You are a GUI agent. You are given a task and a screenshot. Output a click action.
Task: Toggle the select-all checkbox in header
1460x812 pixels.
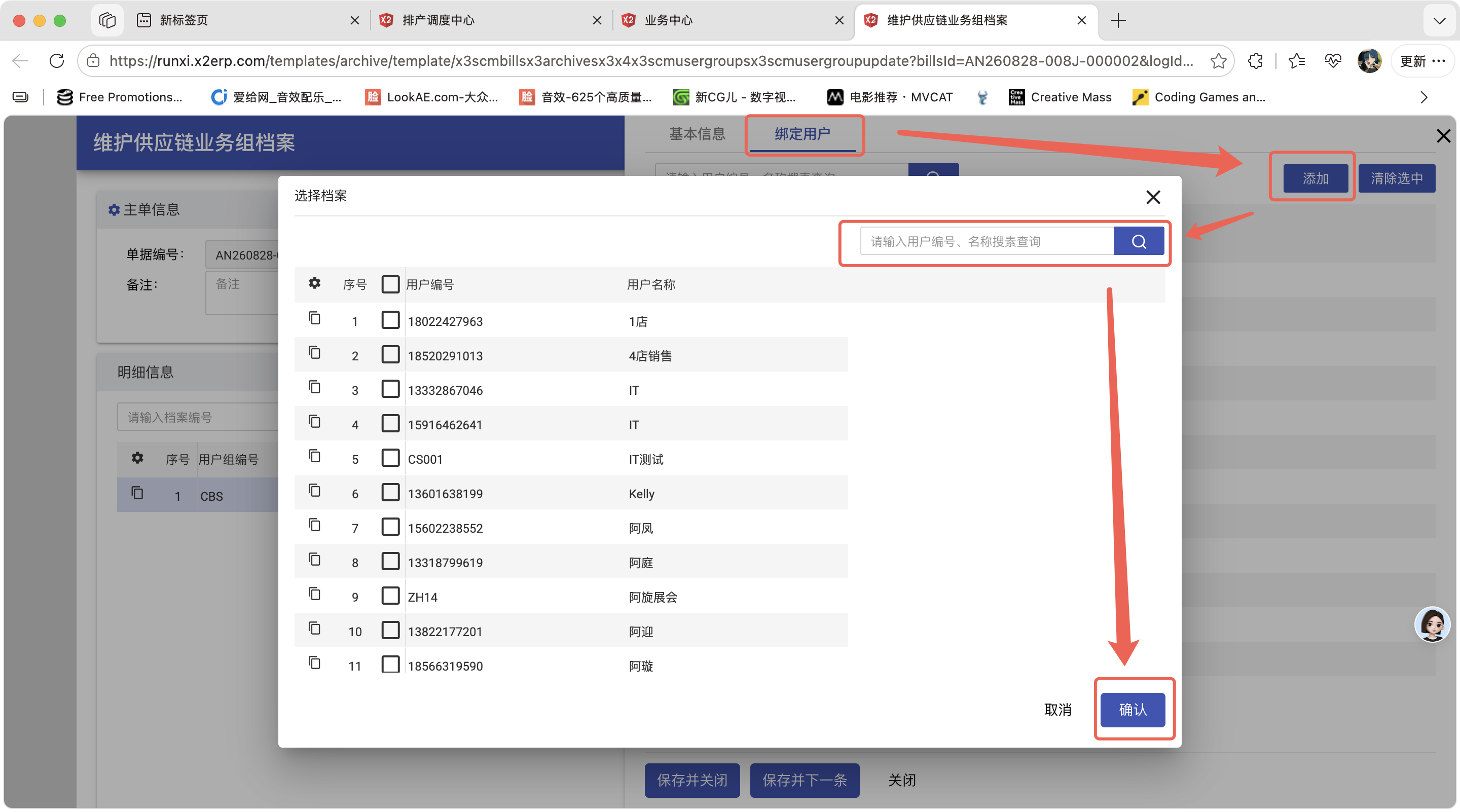pos(390,284)
